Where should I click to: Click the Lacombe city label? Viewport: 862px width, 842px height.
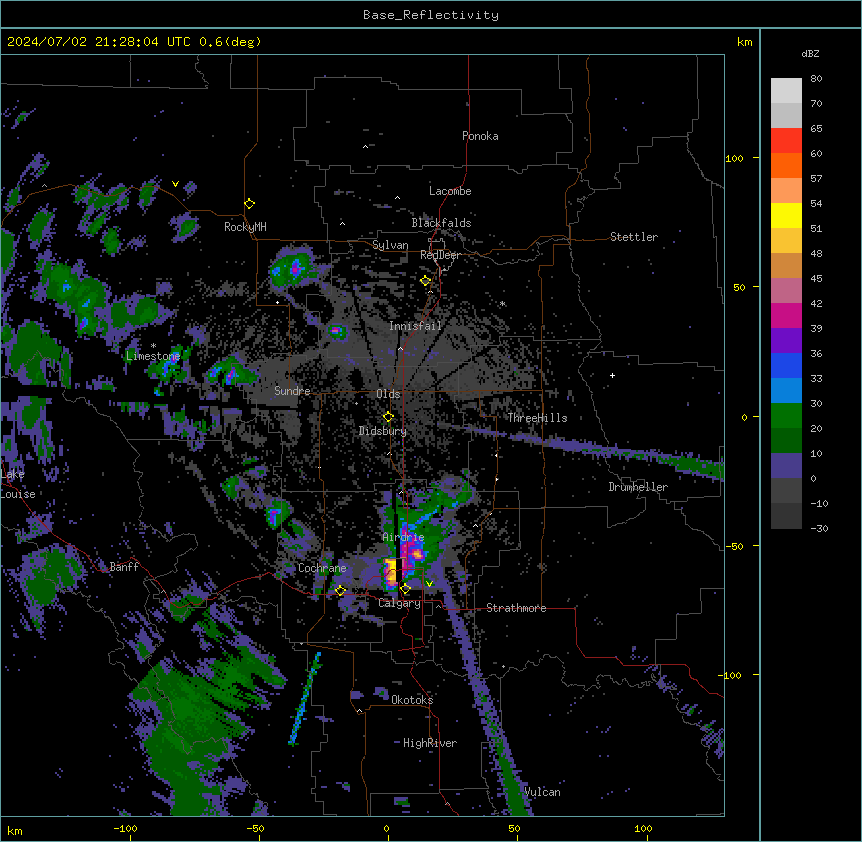pyautogui.click(x=450, y=191)
